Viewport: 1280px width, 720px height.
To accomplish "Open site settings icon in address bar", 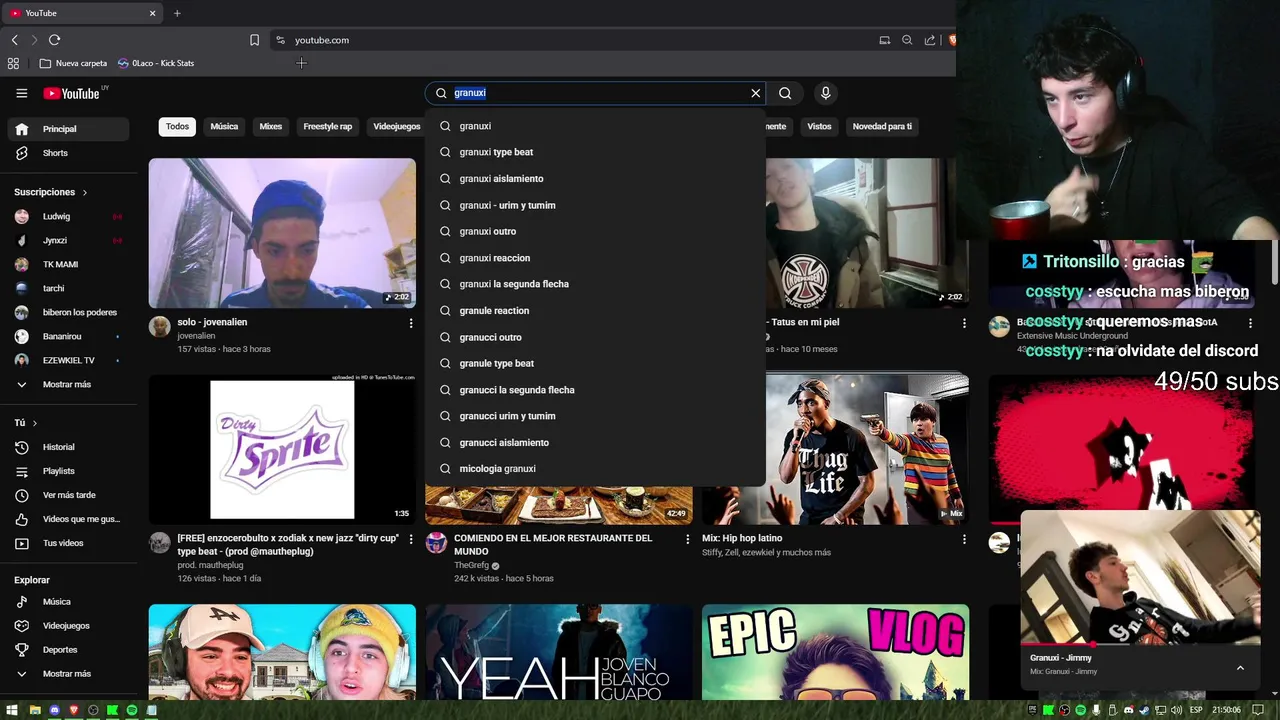I will [280, 40].
